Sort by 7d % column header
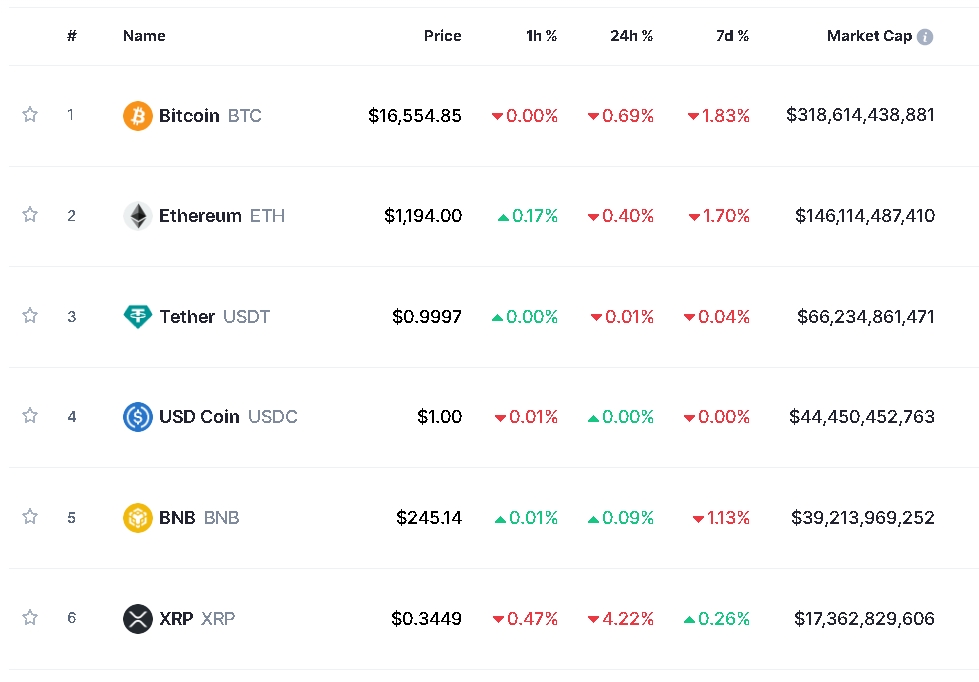 coord(732,36)
